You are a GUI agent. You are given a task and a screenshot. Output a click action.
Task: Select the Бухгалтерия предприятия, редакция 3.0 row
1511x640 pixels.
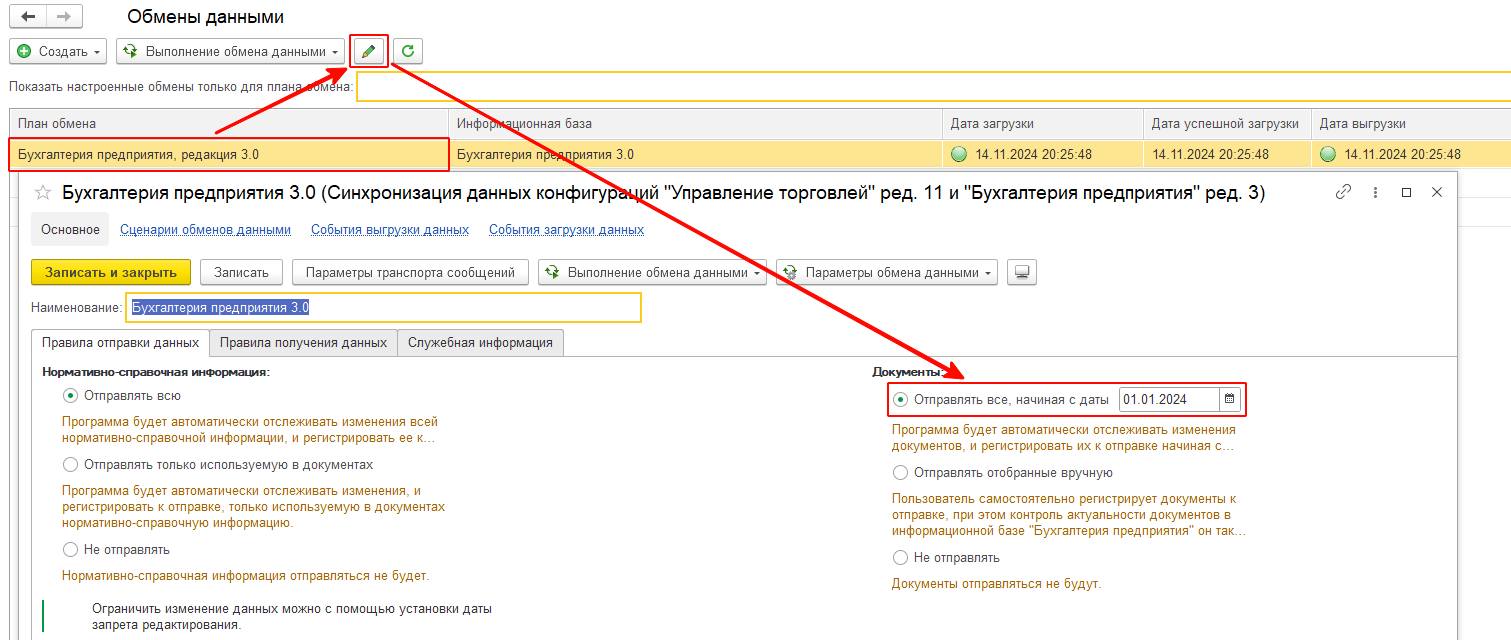[229, 154]
